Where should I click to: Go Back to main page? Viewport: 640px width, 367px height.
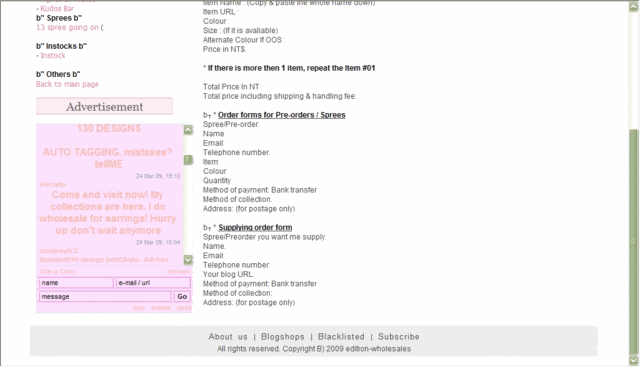coord(67,84)
